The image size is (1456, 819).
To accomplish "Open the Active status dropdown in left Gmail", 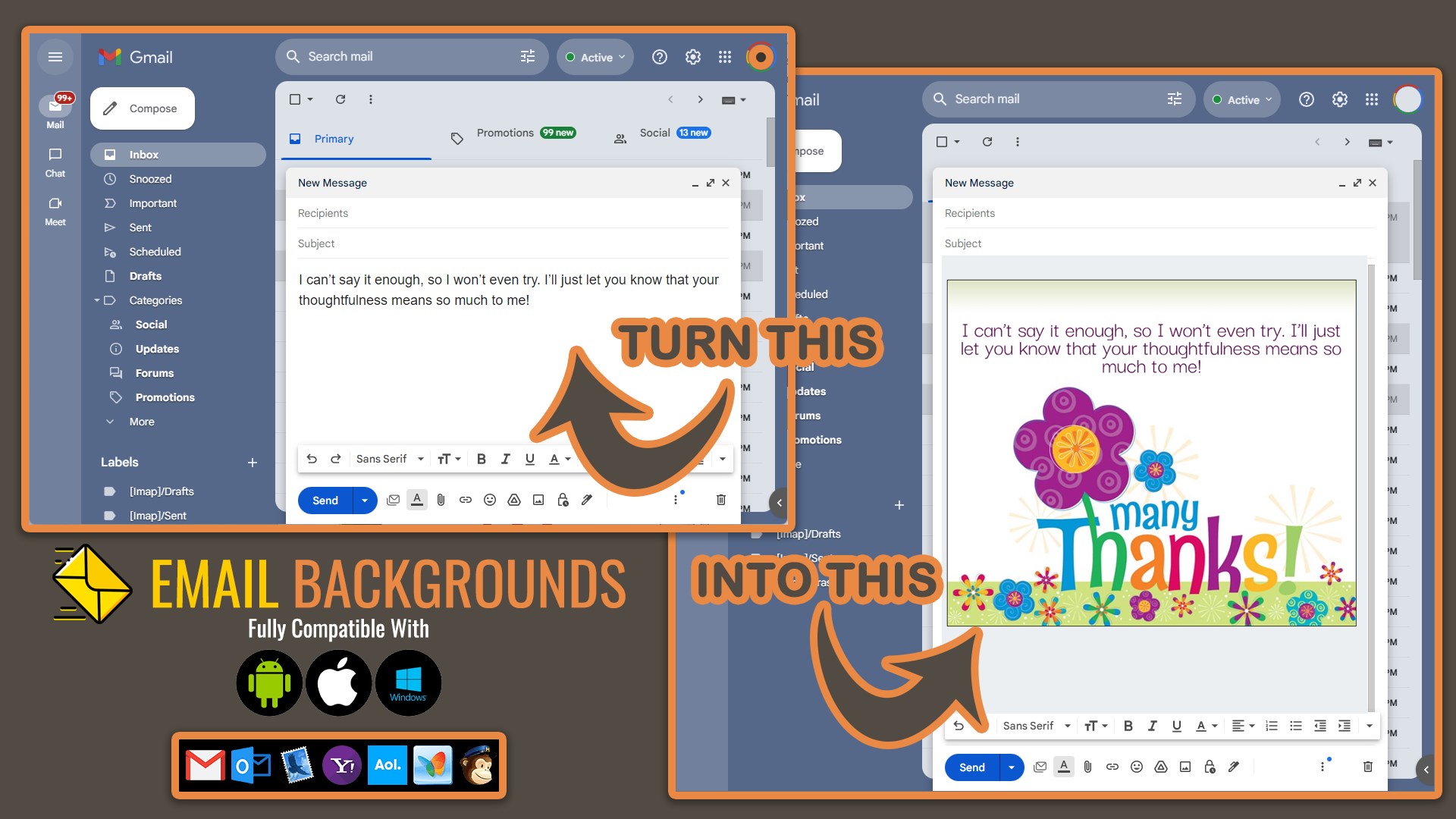I will click(595, 57).
